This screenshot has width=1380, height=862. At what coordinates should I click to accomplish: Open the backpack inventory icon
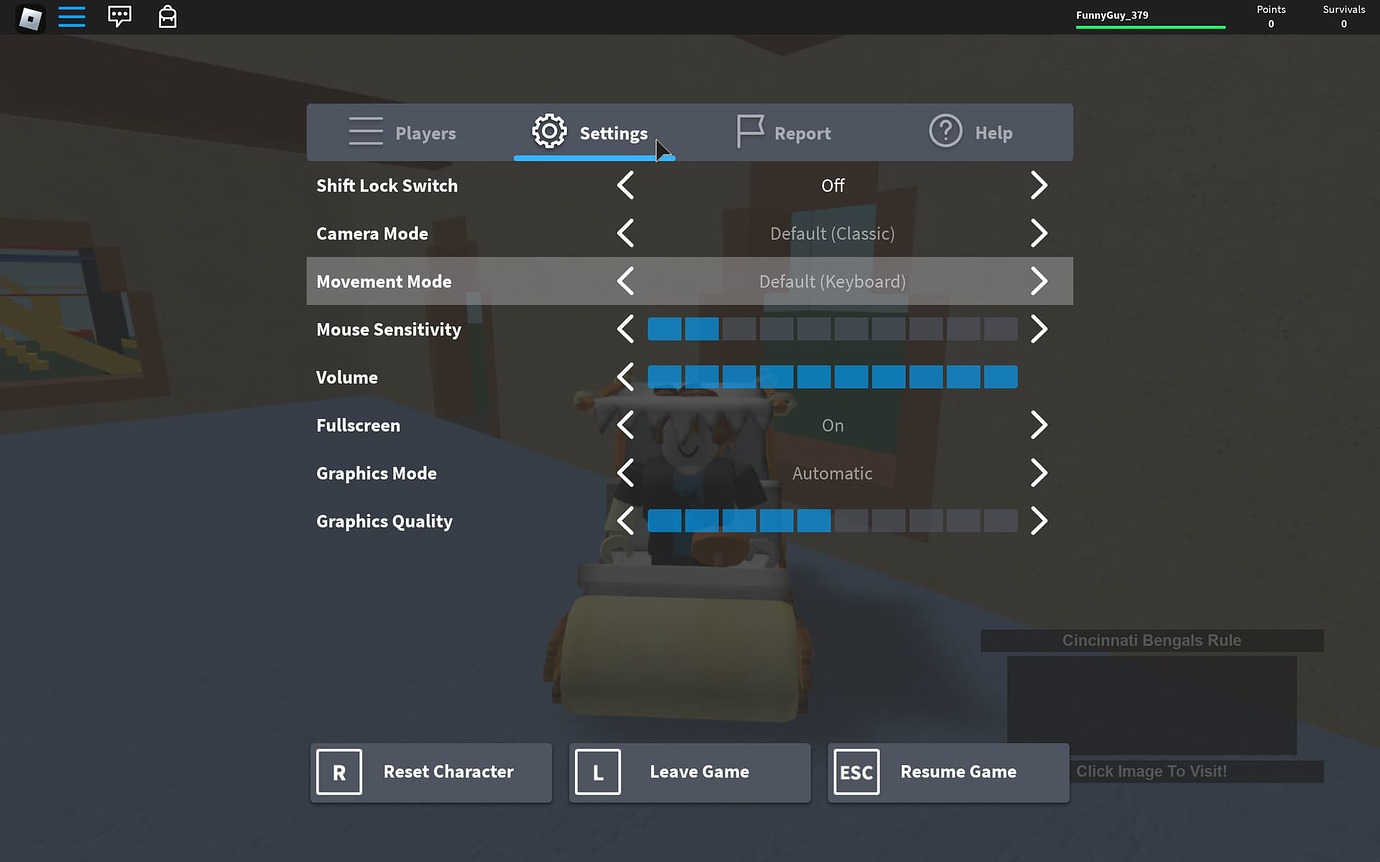coord(167,17)
